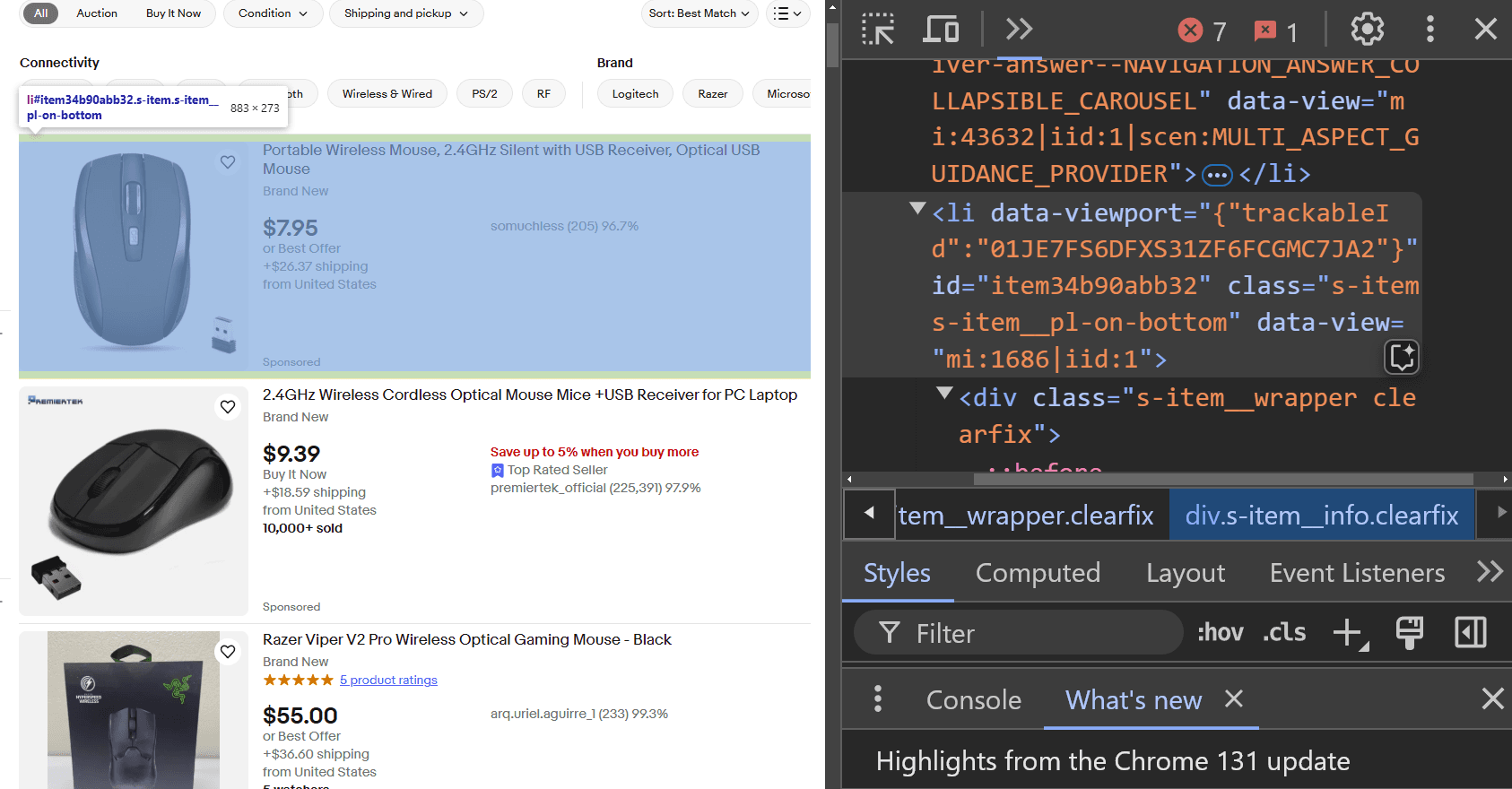Viewport: 1512px width, 789px height.
Task: Open DevTools three-dot customize menu
Action: pyautogui.click(x=1429, y=30)
